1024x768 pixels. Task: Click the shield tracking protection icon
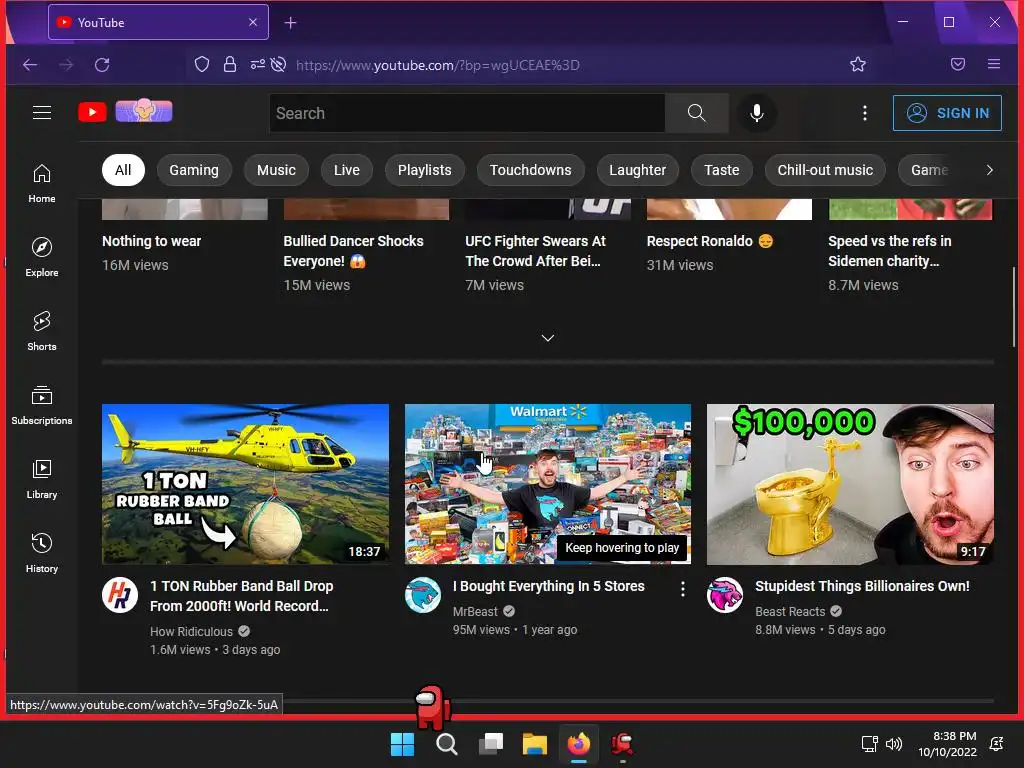pos(202,64)
